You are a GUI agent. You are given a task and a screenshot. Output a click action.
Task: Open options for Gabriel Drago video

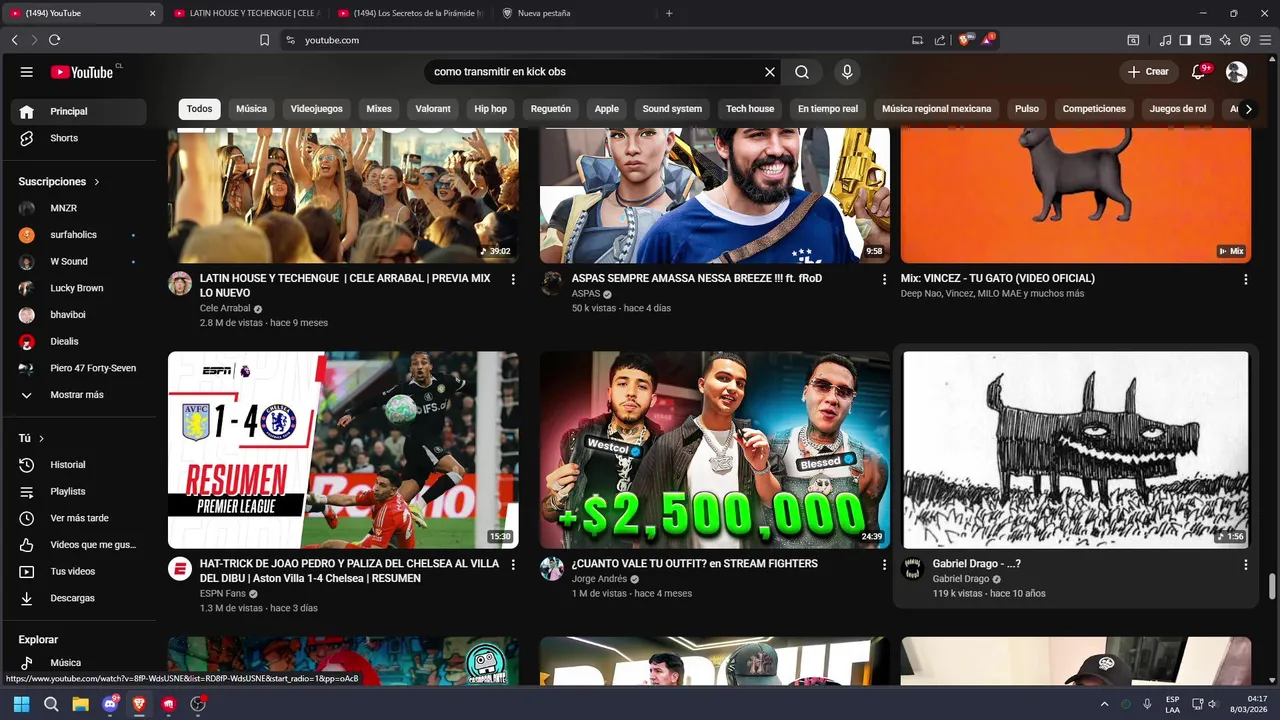[x=1245, y=565]
